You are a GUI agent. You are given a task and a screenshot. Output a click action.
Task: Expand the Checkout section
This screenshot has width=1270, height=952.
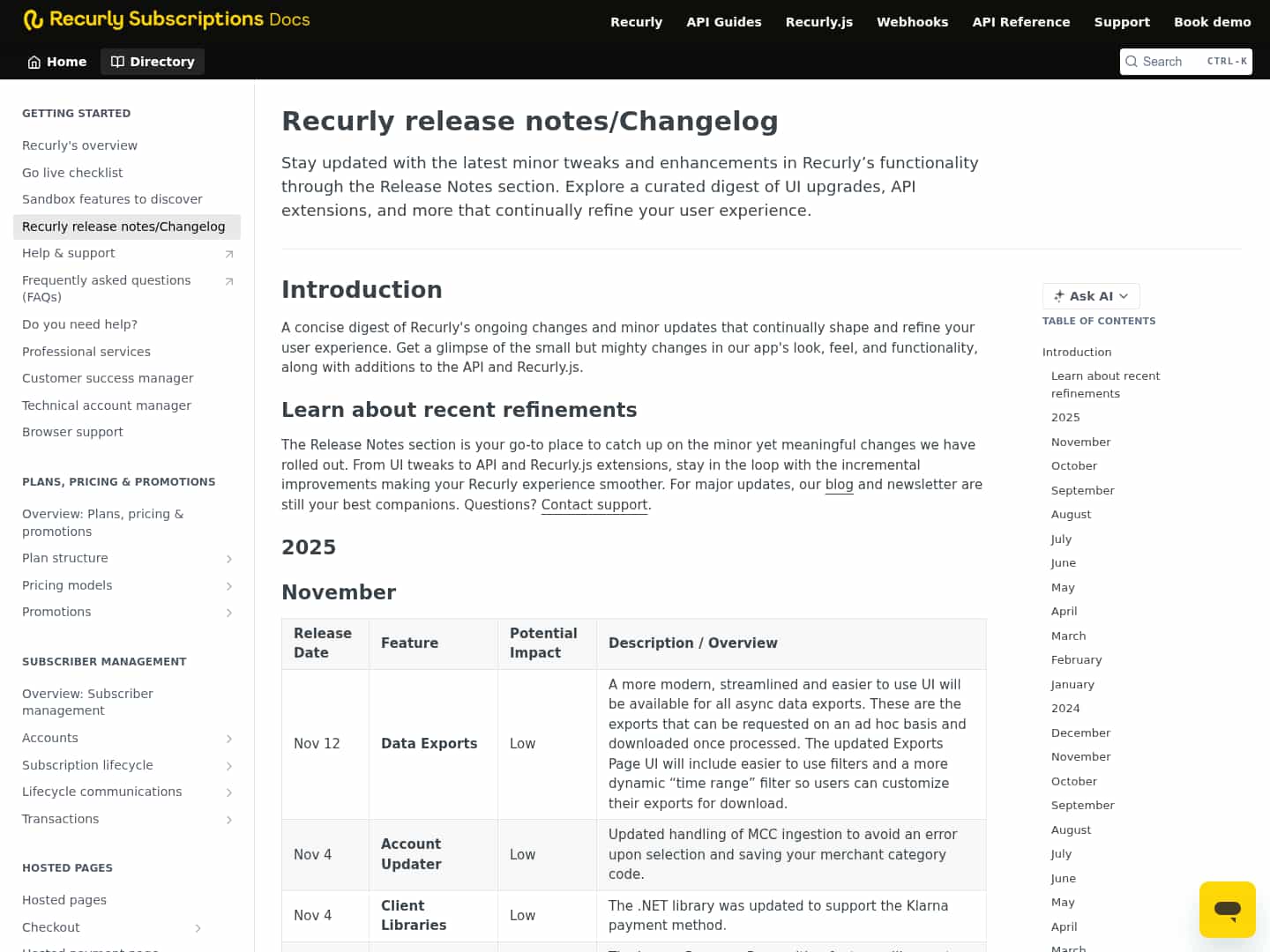click(198, 928)
